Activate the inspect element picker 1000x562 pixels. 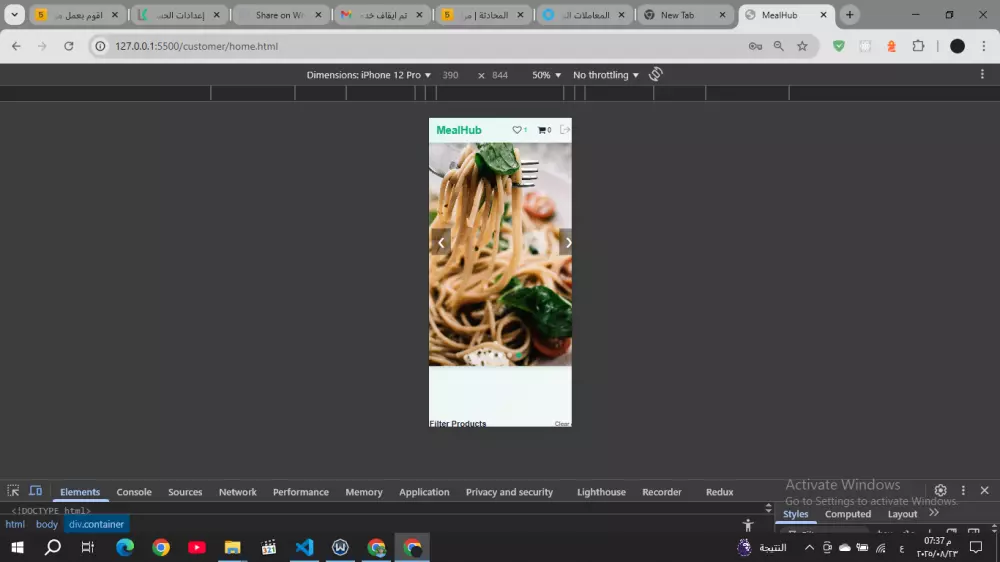pos(13,491)
